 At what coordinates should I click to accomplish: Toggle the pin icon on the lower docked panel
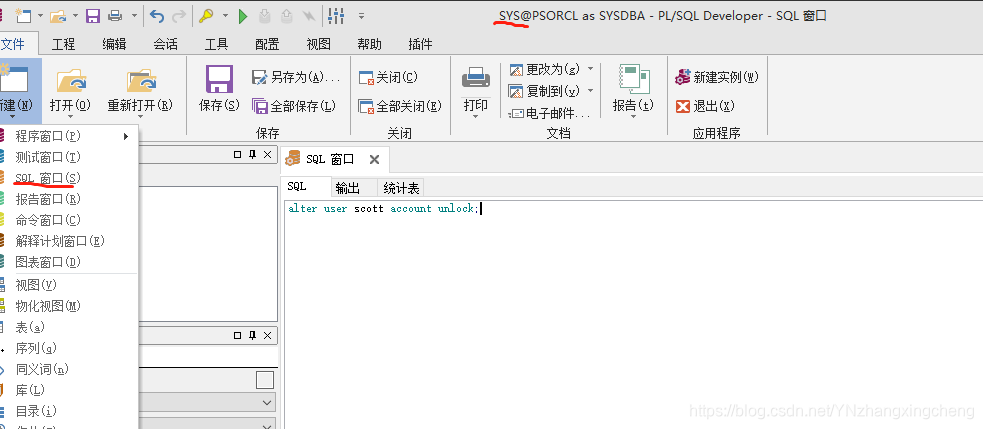click(x=253, y=336)
